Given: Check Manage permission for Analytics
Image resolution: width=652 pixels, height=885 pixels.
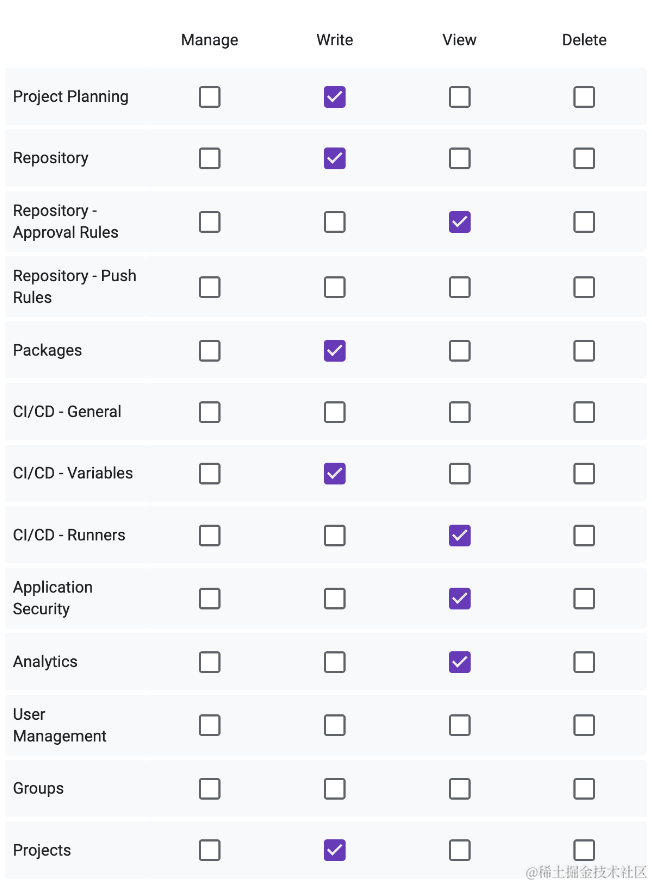Looking at the screenshot, I should tap(210, 662).
